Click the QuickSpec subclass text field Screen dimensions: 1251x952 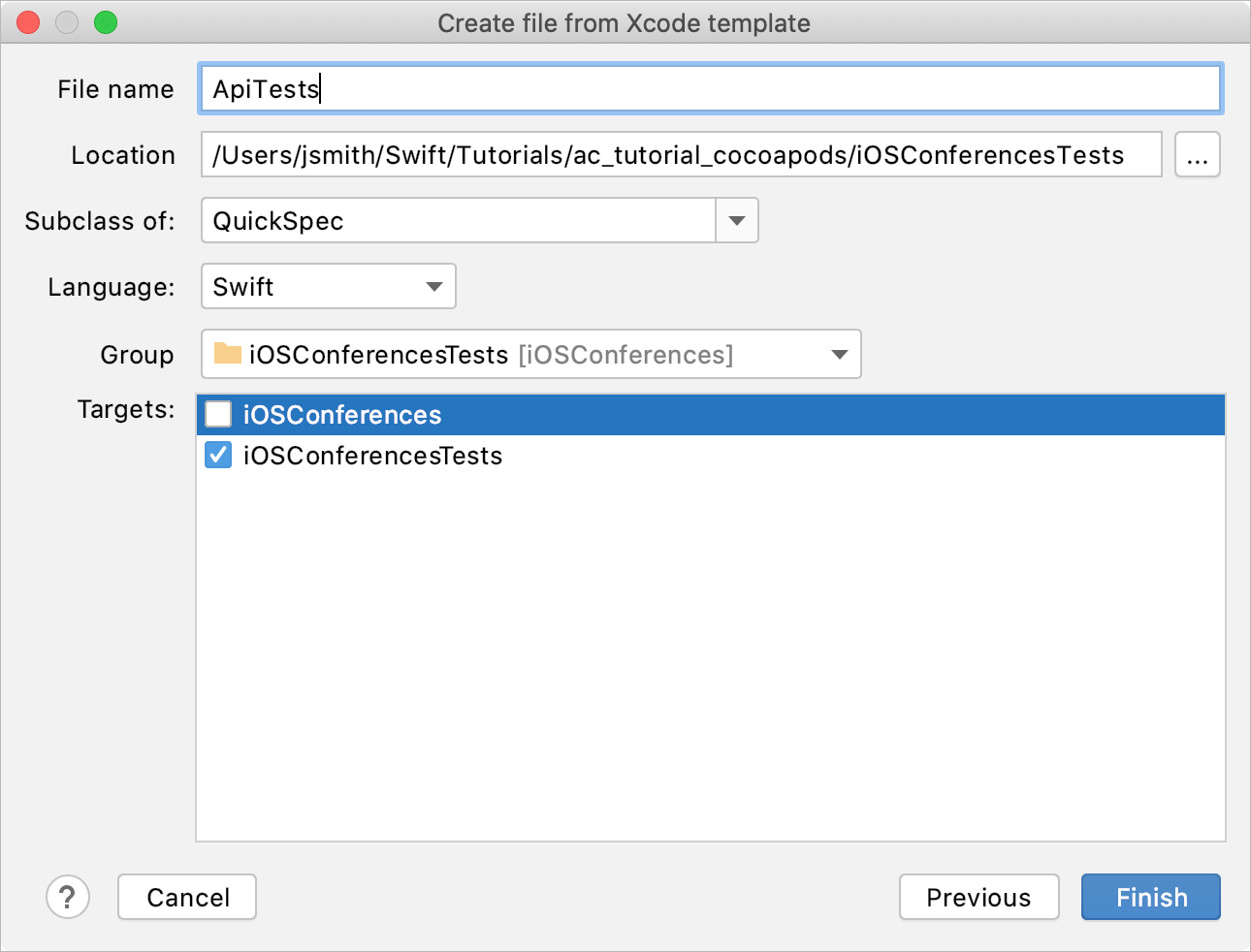click(459, 221)
